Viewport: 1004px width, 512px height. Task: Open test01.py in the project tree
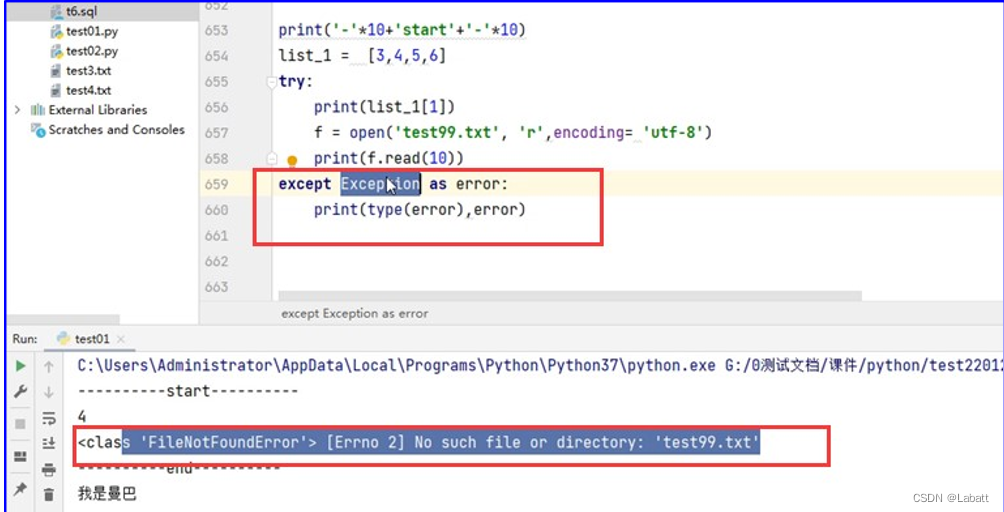pos(92,31)
